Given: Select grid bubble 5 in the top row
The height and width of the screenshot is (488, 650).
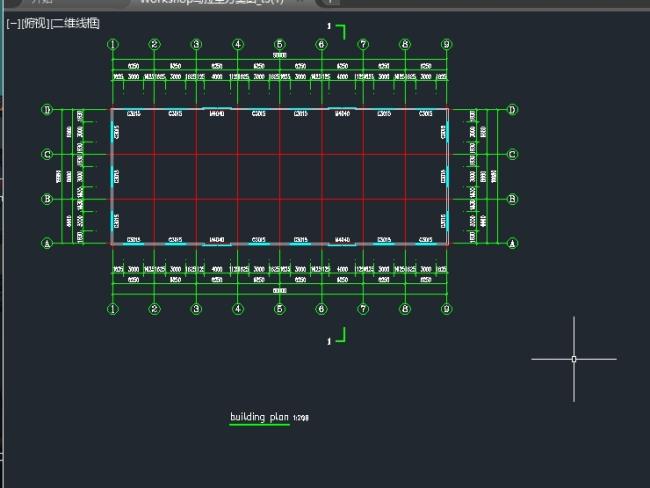Looking at the screenshot, I should (x=280, y=44).
